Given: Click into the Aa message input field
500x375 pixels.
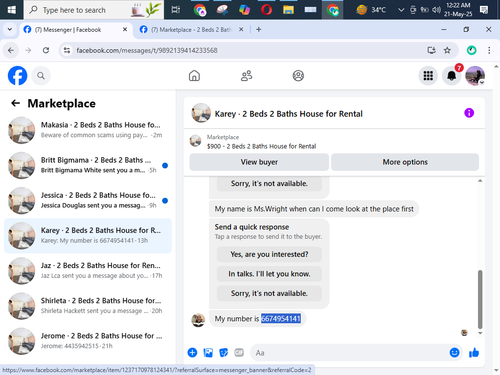Looking at the screenshot, I should (350, 353).
